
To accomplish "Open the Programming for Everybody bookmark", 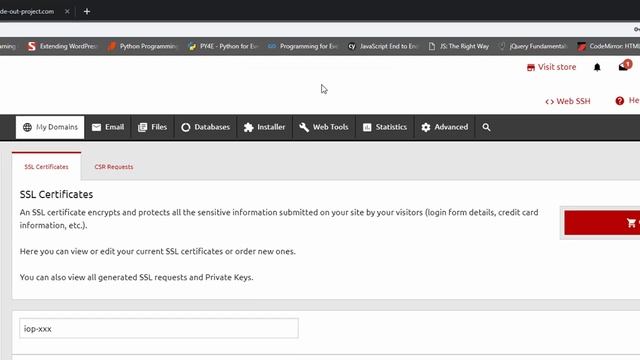I will coord(302,46).
